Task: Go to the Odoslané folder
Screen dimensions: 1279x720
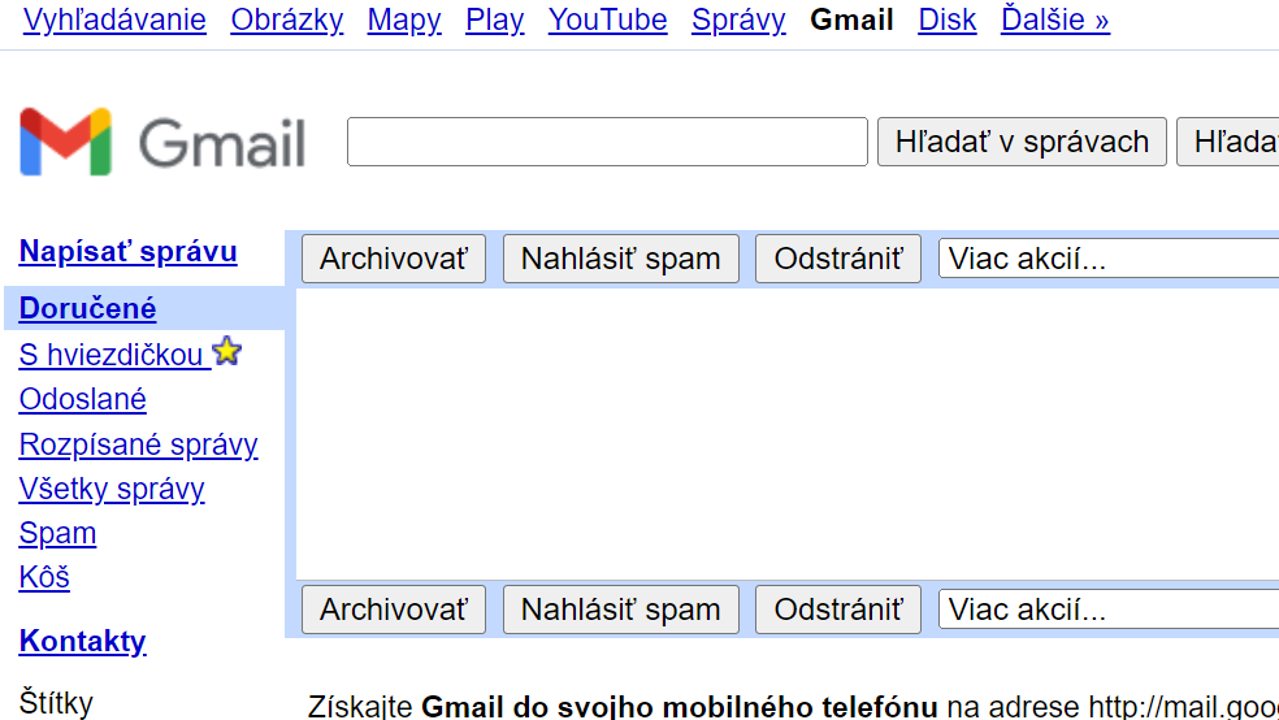Action: pyautogui.click(x=83, y=399)
